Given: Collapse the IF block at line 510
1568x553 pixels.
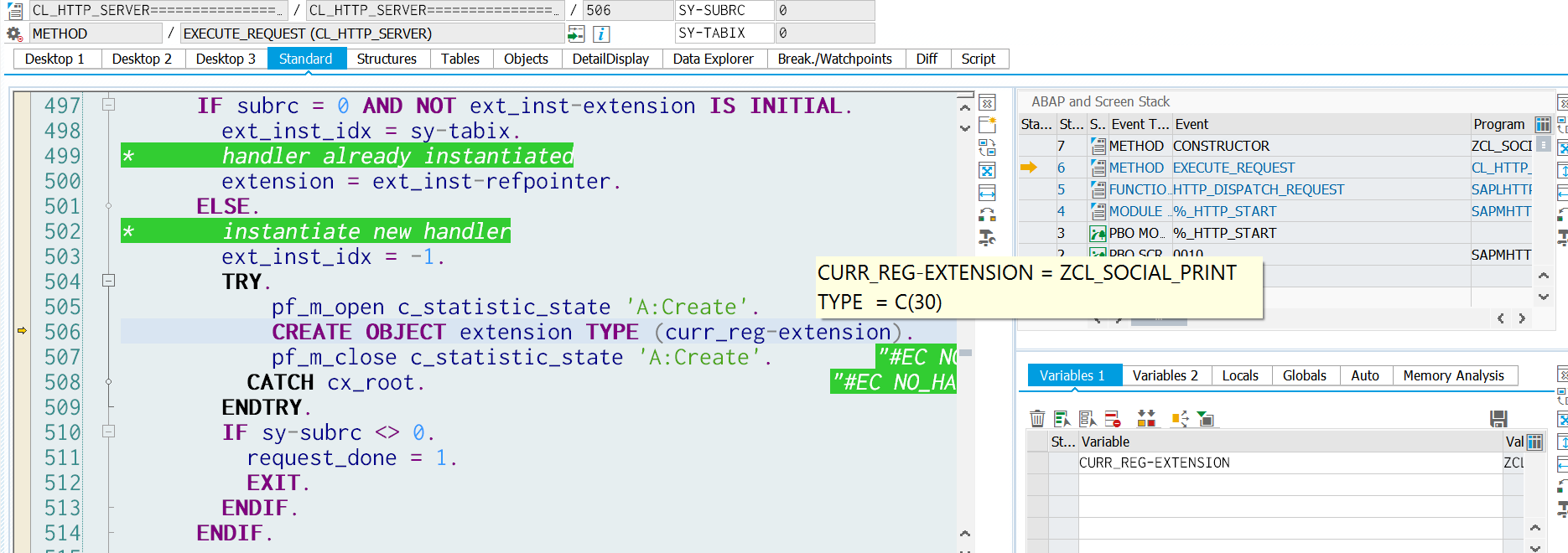Looking at the screenshot, I should coord(108,432).
